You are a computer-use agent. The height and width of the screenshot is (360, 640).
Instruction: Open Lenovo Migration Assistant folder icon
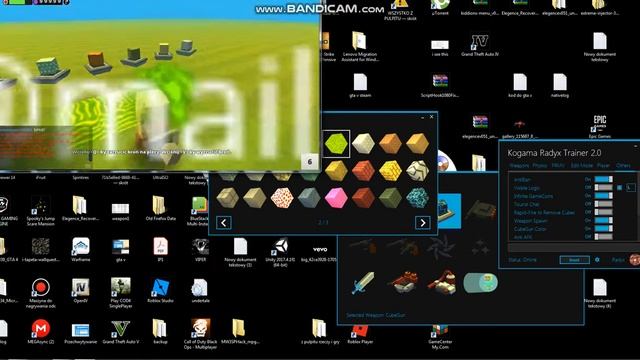[359, 46]
